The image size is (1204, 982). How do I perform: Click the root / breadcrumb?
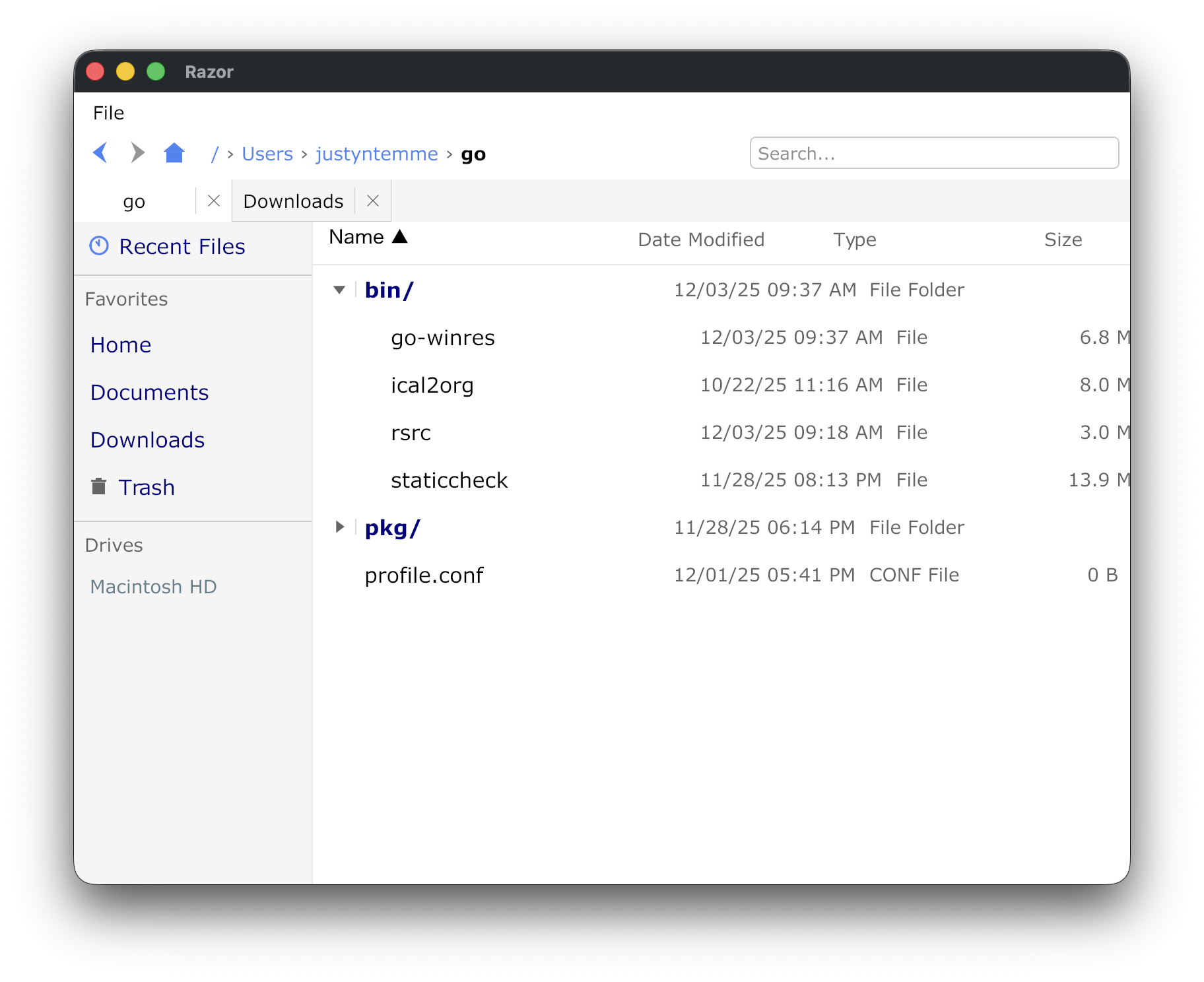tap(215, 154)
